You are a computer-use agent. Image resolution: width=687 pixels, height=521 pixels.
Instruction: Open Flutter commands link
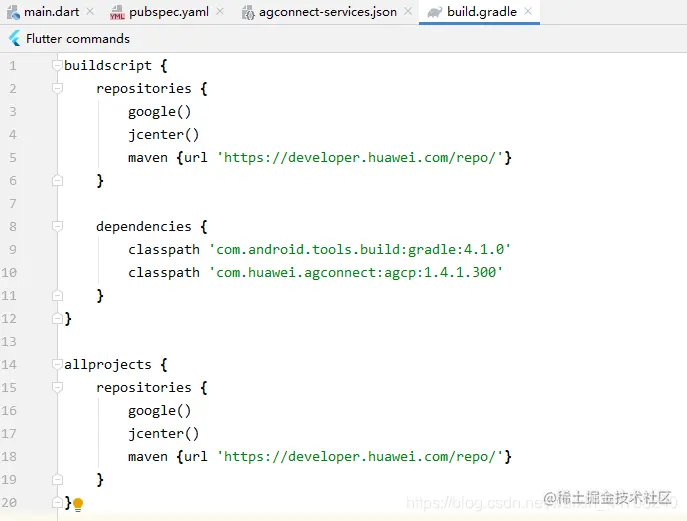click(78, 39)
